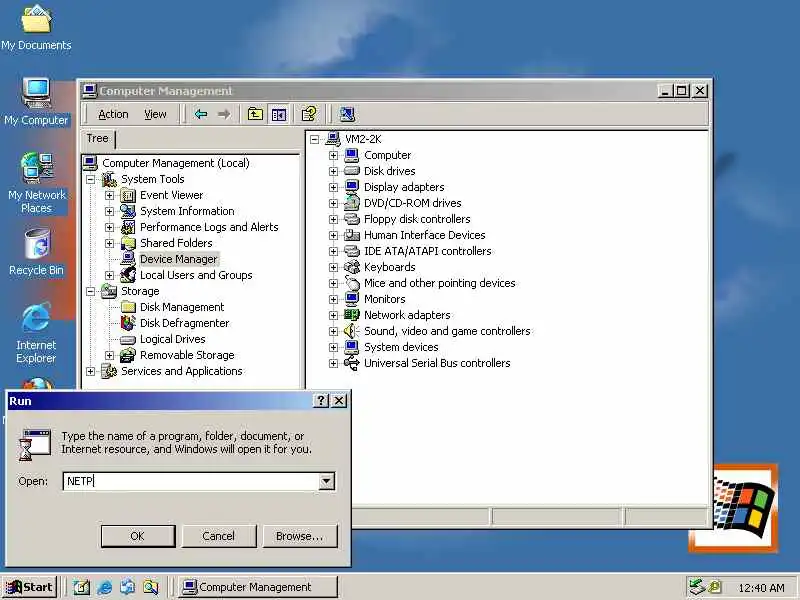The width and height of the screenshot is (800, 600).
Task: Select System devices entry
Action: [x=401, y=347]
